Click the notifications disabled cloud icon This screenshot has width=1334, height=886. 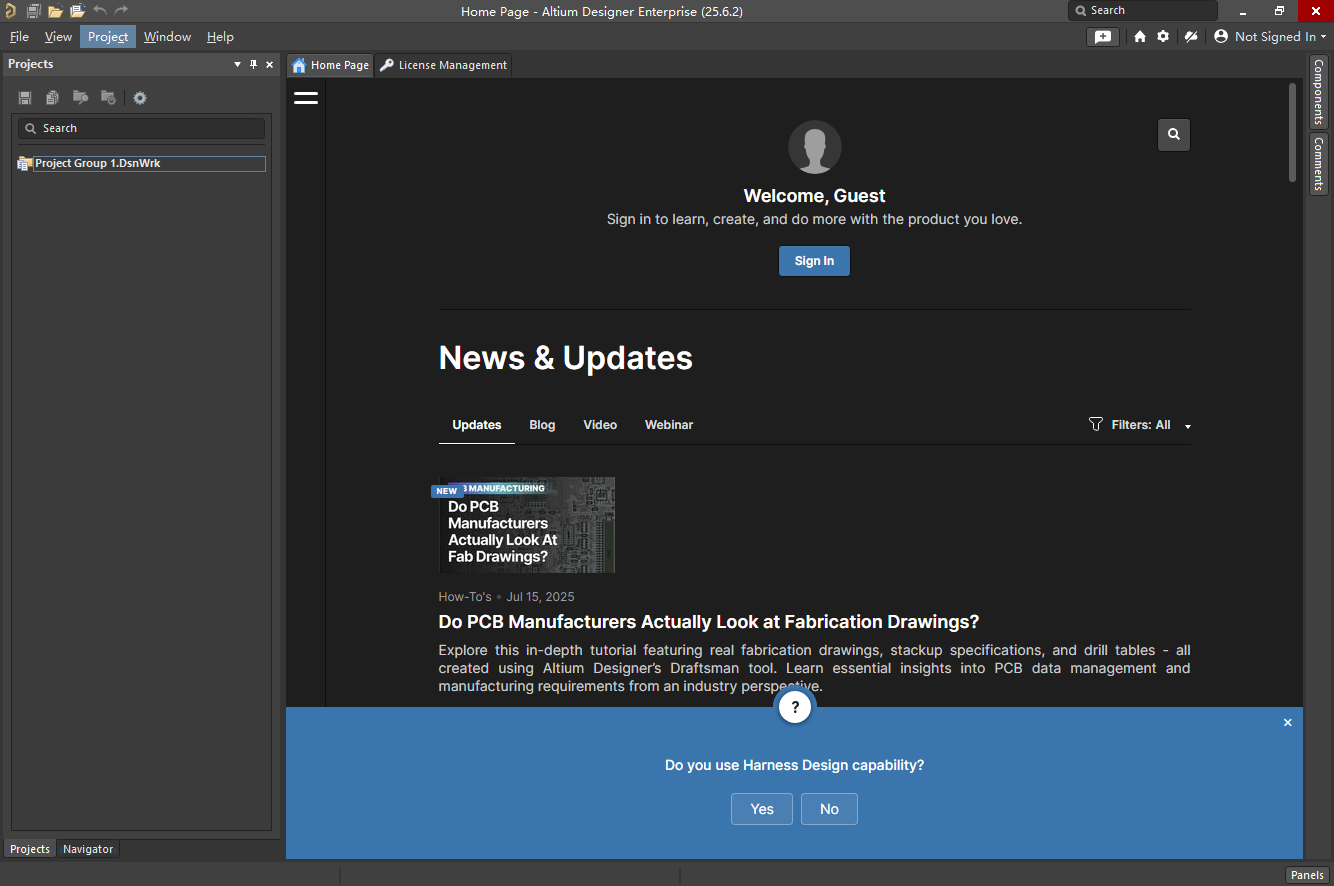tap(1190, 37)
